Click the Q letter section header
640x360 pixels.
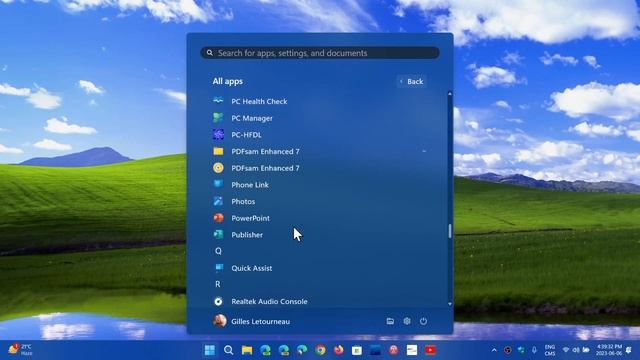tap(218, 251)
